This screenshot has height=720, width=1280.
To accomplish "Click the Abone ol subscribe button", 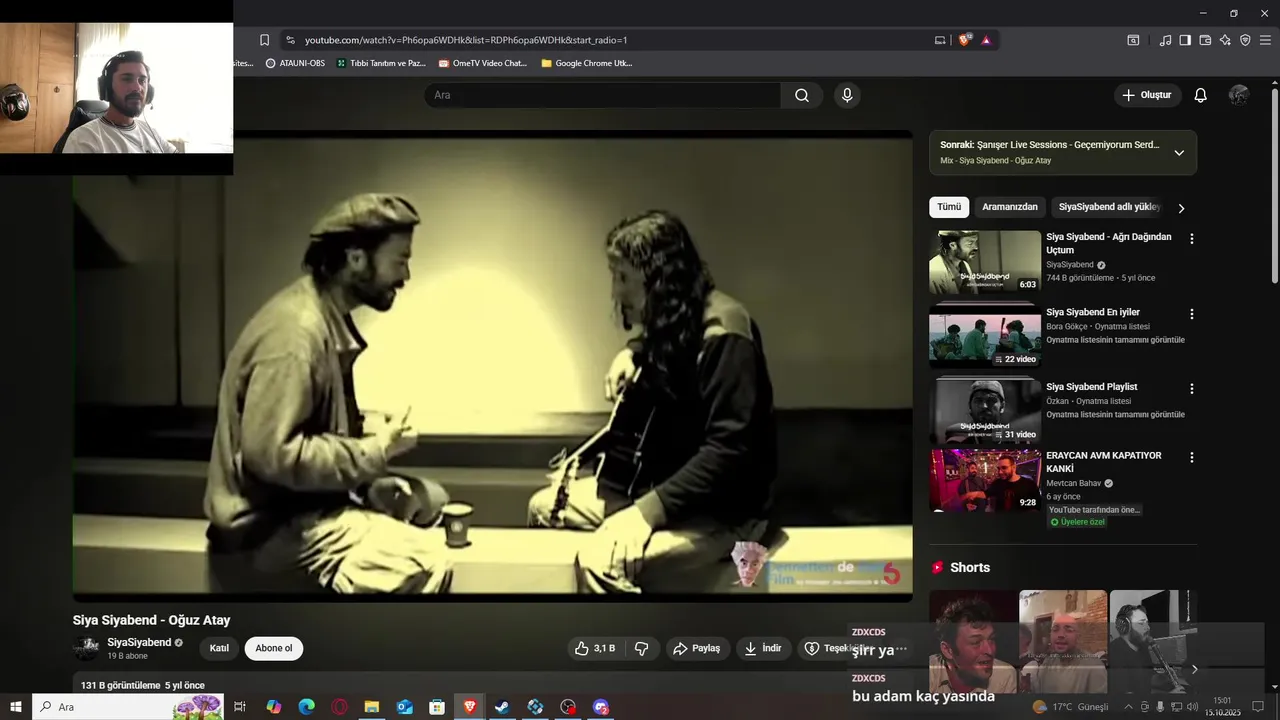I will 274,648.
